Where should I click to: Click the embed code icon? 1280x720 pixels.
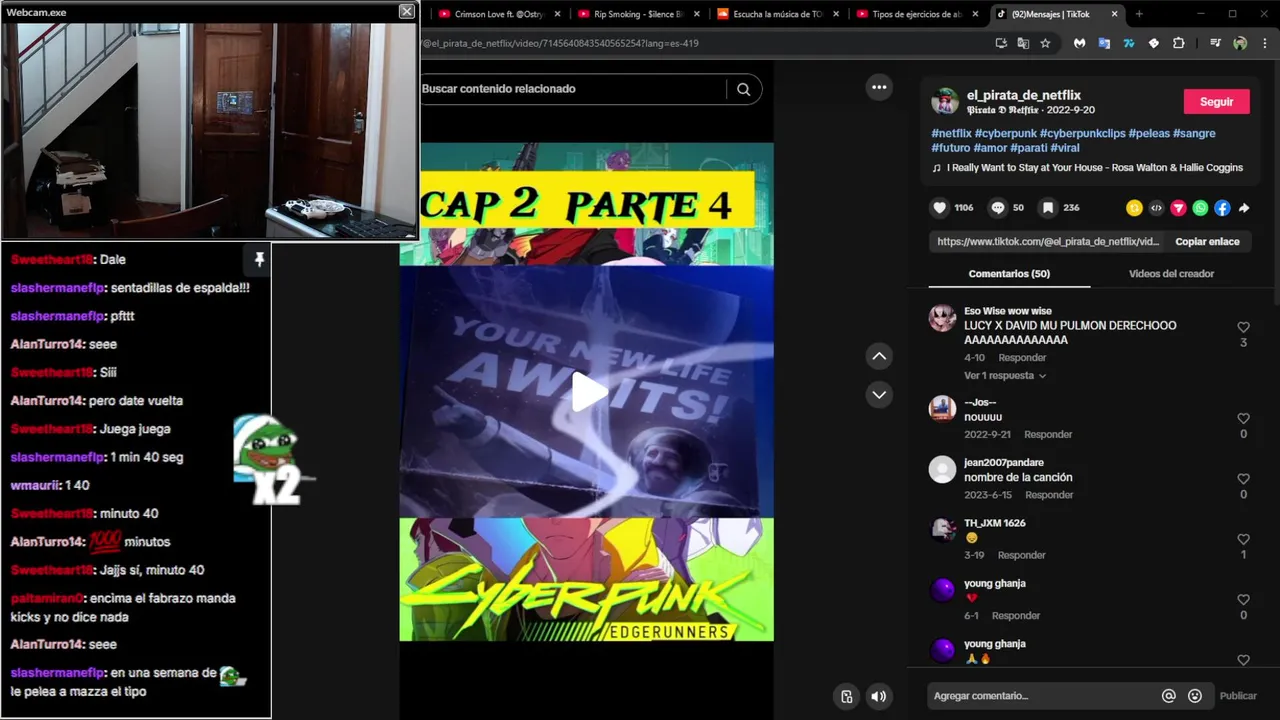click(1156, 208)
